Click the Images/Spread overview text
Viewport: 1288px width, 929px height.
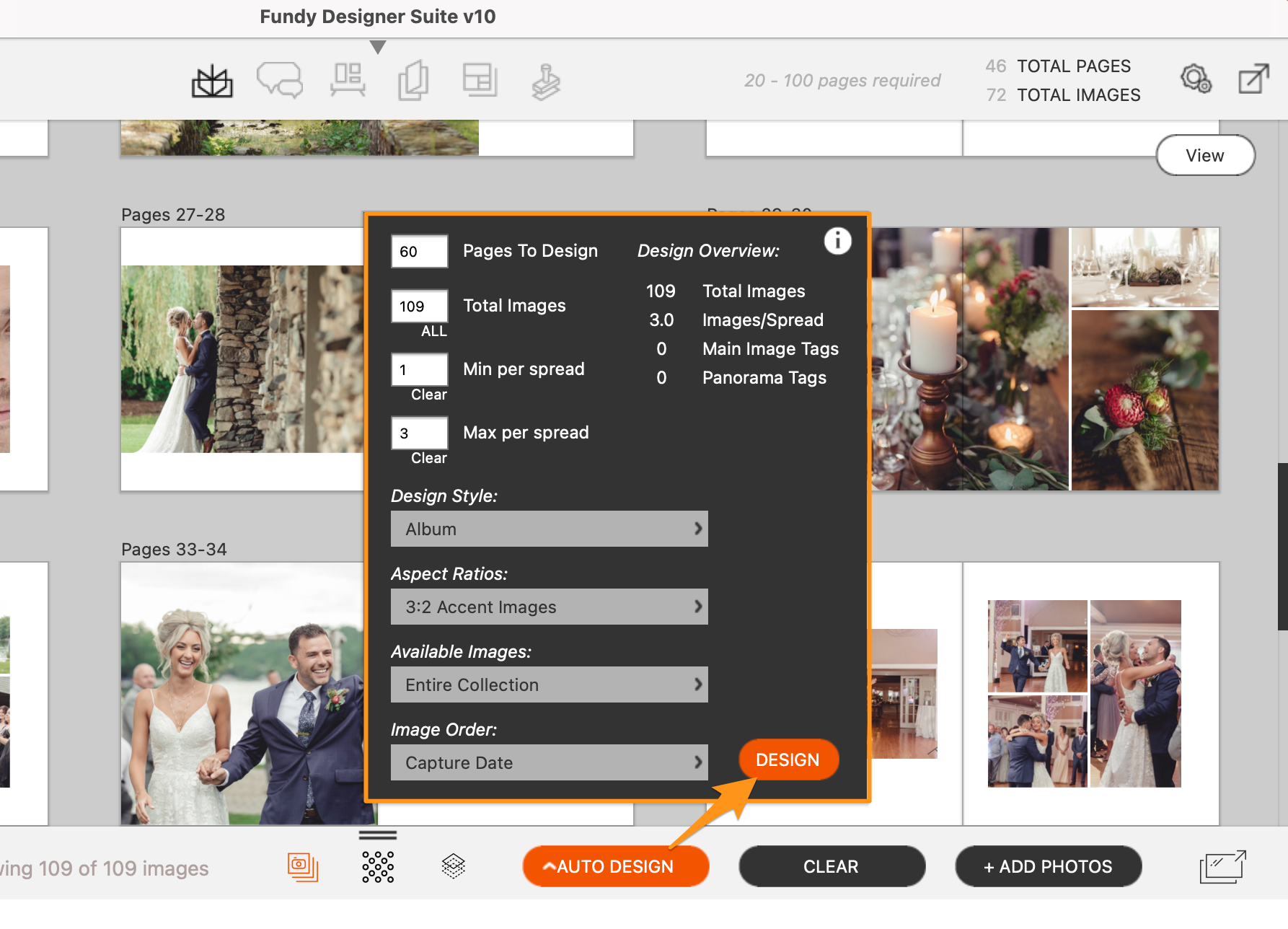[763, 320]
